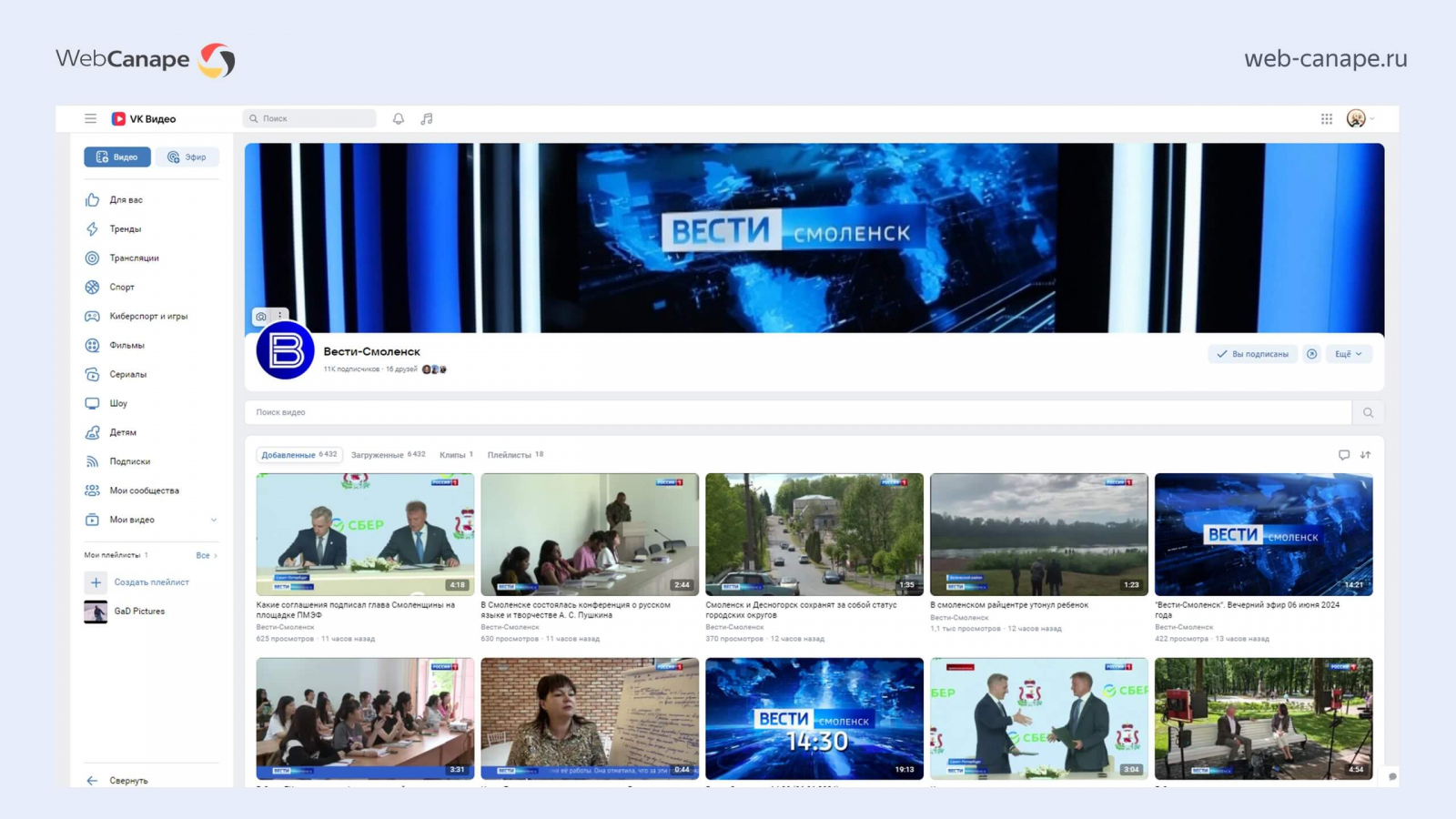The width and height of the screenshot is (1456, 819).
Task: Open the profile avatar dropdown
Action: (1360, 118)
